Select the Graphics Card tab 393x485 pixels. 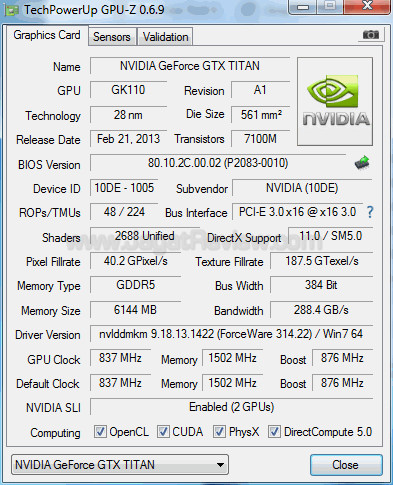coord(47,35)
